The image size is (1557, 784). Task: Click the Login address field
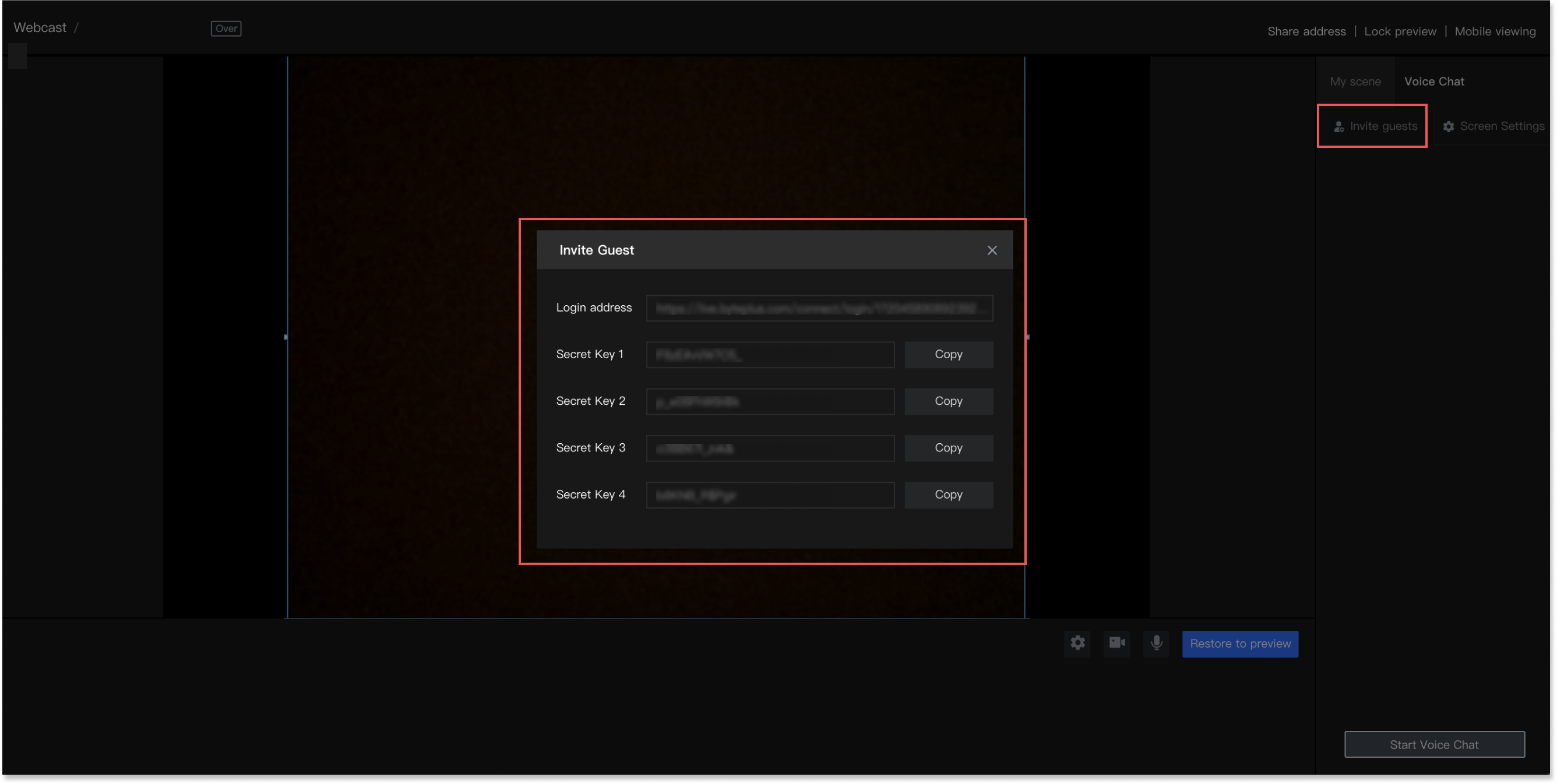coord(819,308)
